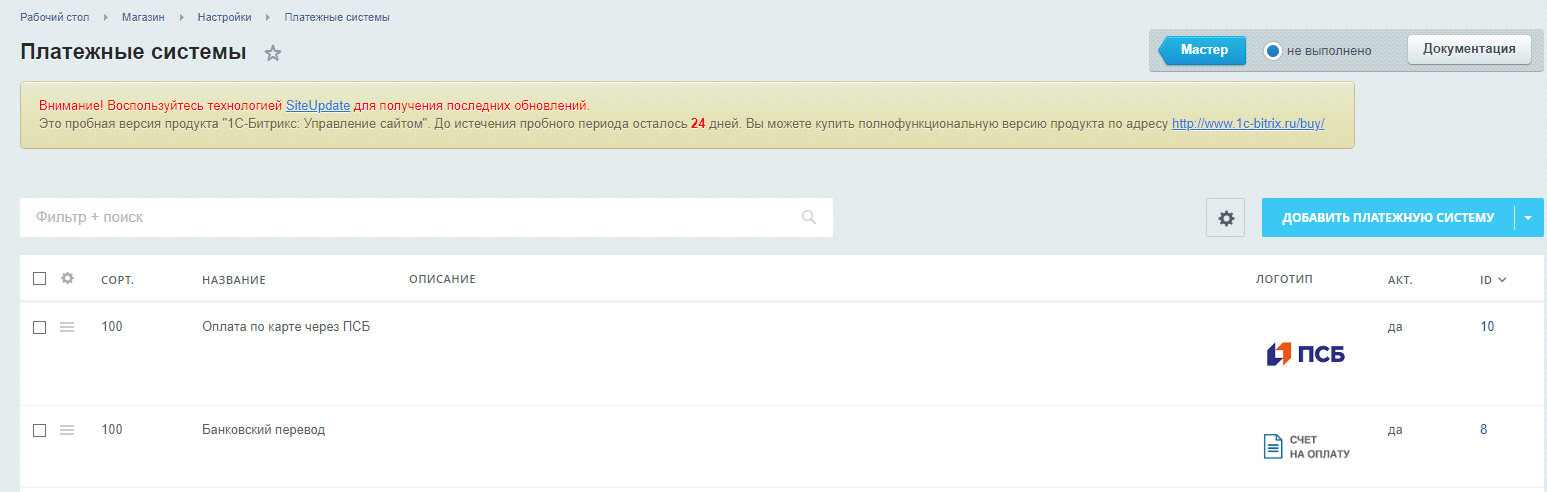
Task: Check the Банковский перевод row checkbox
Action: tap(40, 430)
